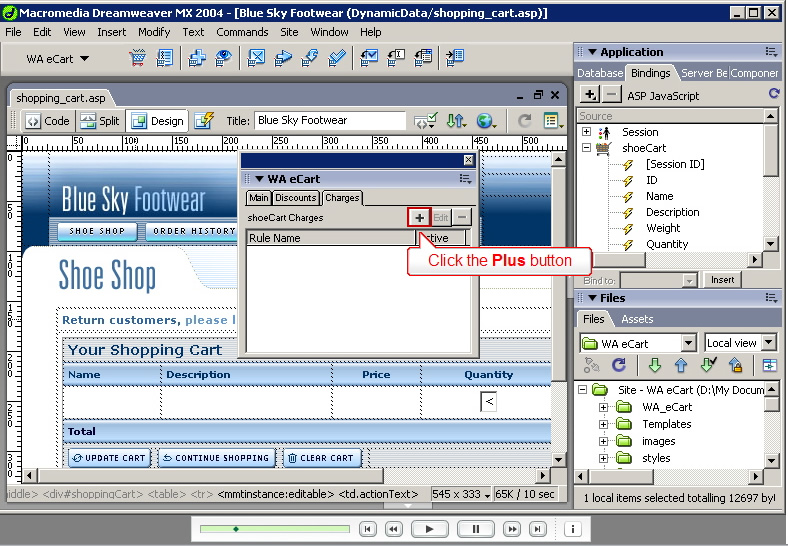Click the add-to-cart plus icon in toolbar
The width and height of the screenshot is (788, 546).
click(196, 58)
